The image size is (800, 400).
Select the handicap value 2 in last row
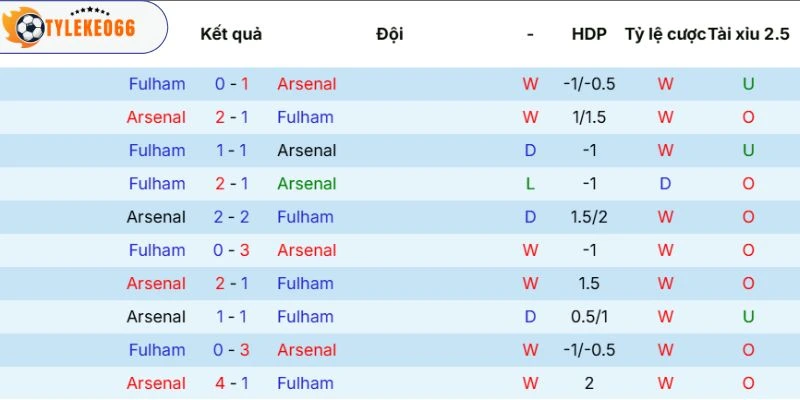pyautogui.click(x=589, y=383)
